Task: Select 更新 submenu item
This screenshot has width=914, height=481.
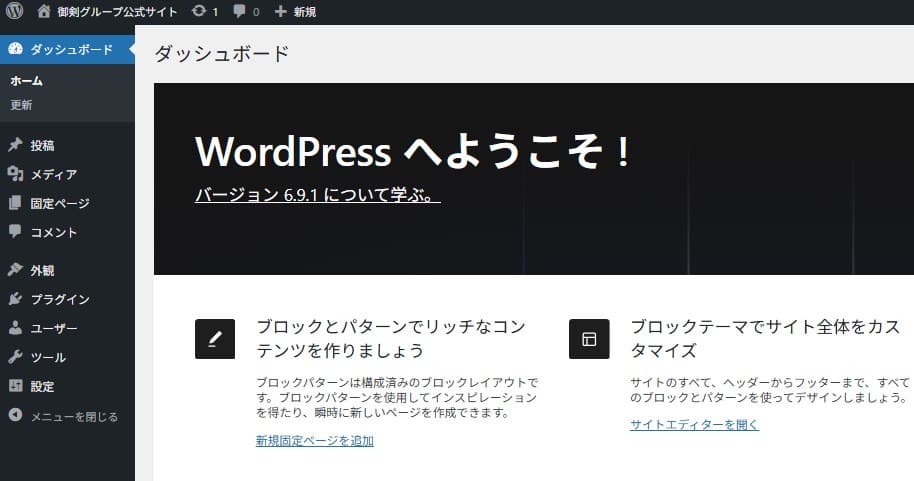Action: [21, 105]
